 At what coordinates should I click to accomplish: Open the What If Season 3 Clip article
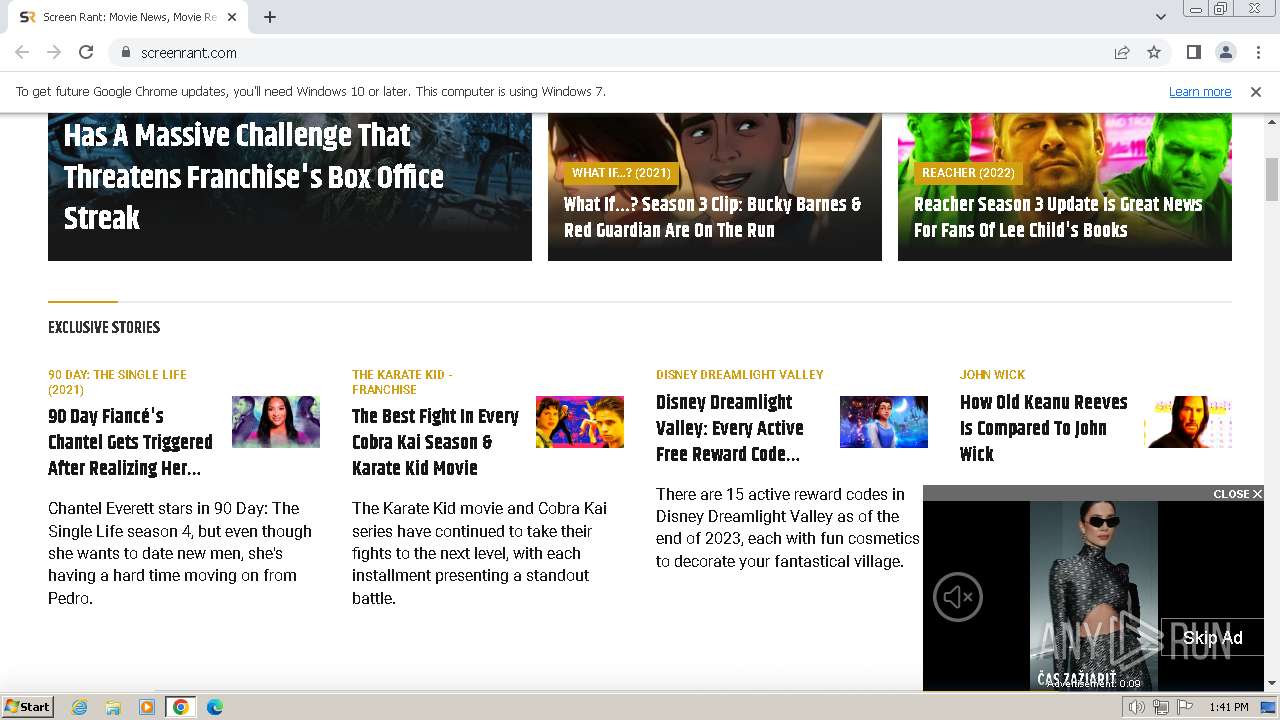(713, 217)
